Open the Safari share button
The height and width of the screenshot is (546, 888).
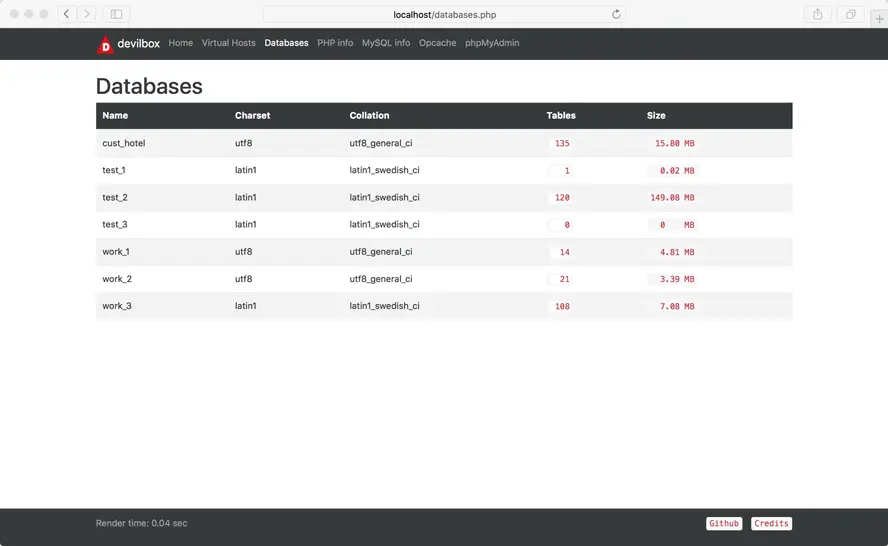click(817, 15)
